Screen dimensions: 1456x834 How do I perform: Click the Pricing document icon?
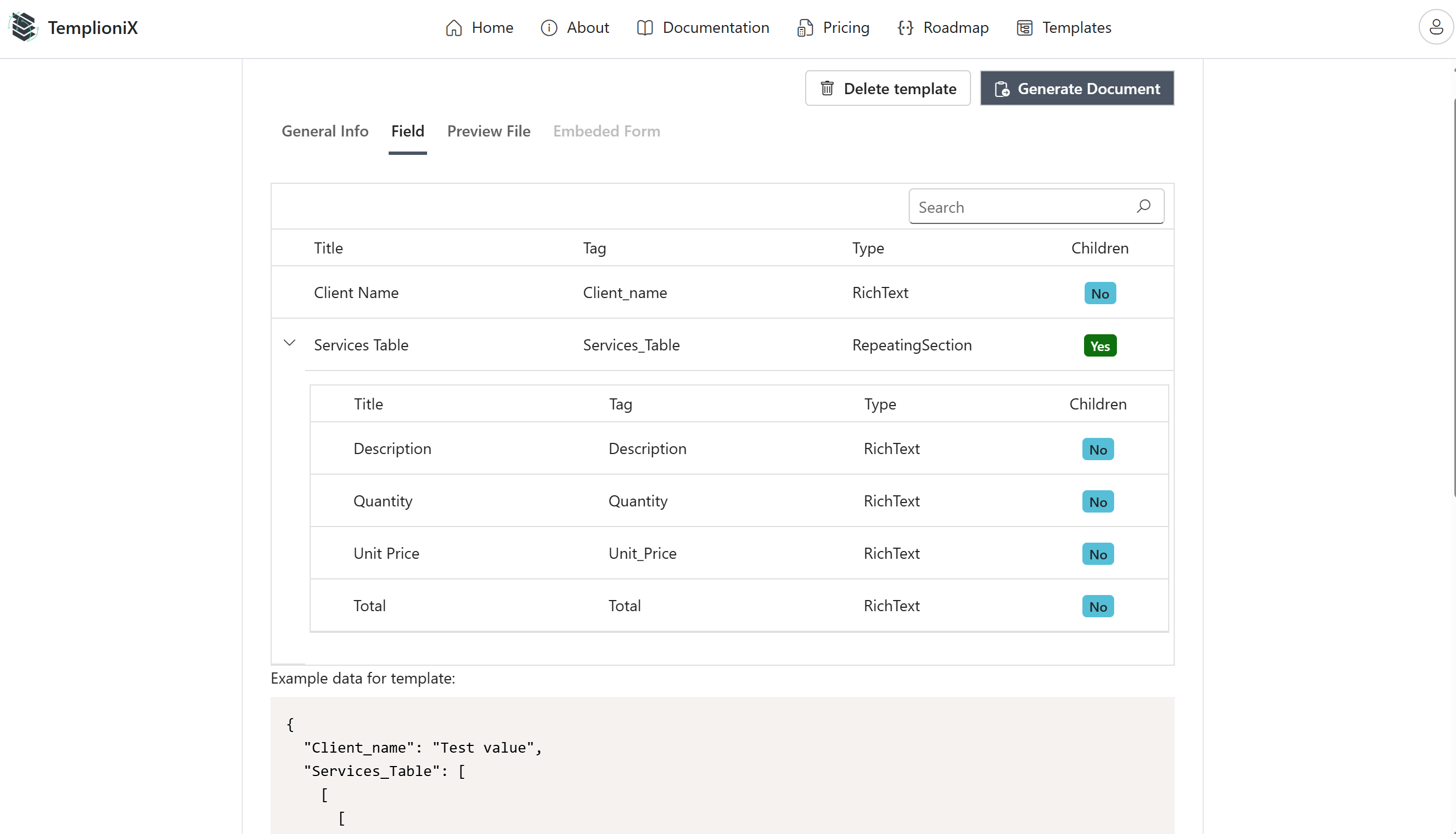pyautogui.click(x=805, y=27)
